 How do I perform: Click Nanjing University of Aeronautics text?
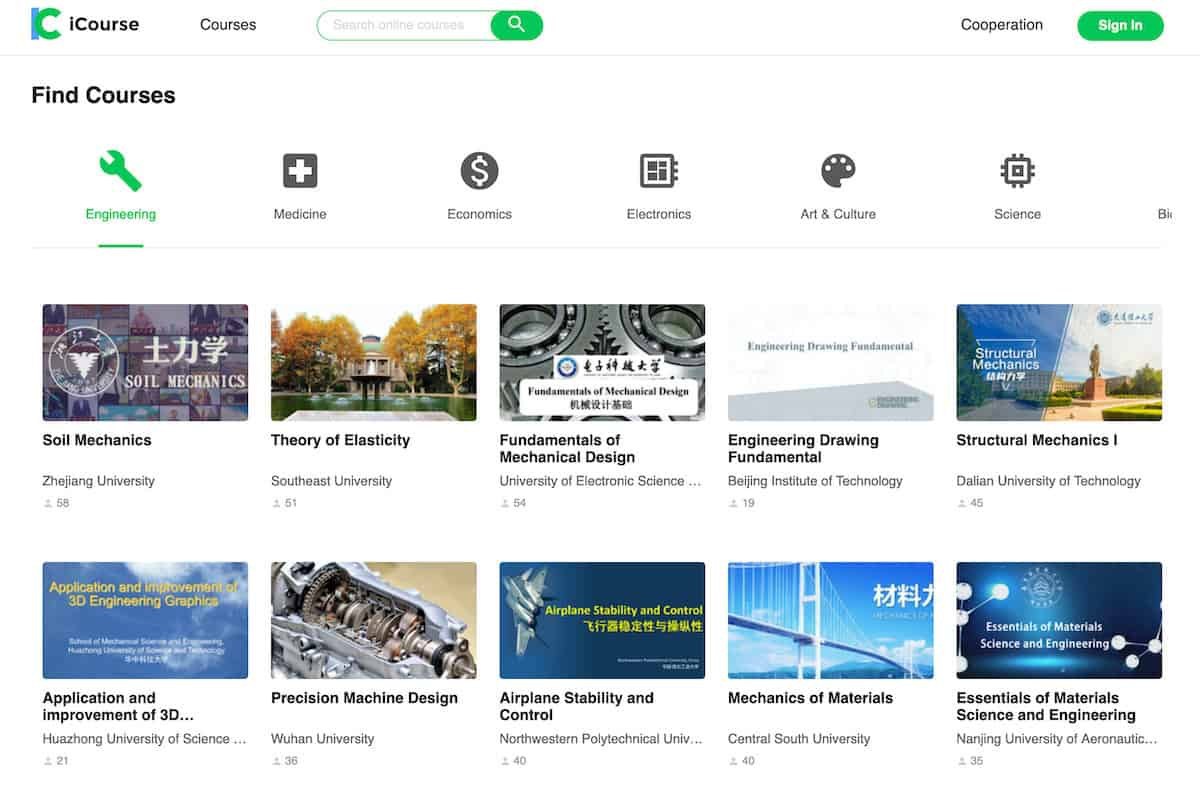pos(1057,739)
